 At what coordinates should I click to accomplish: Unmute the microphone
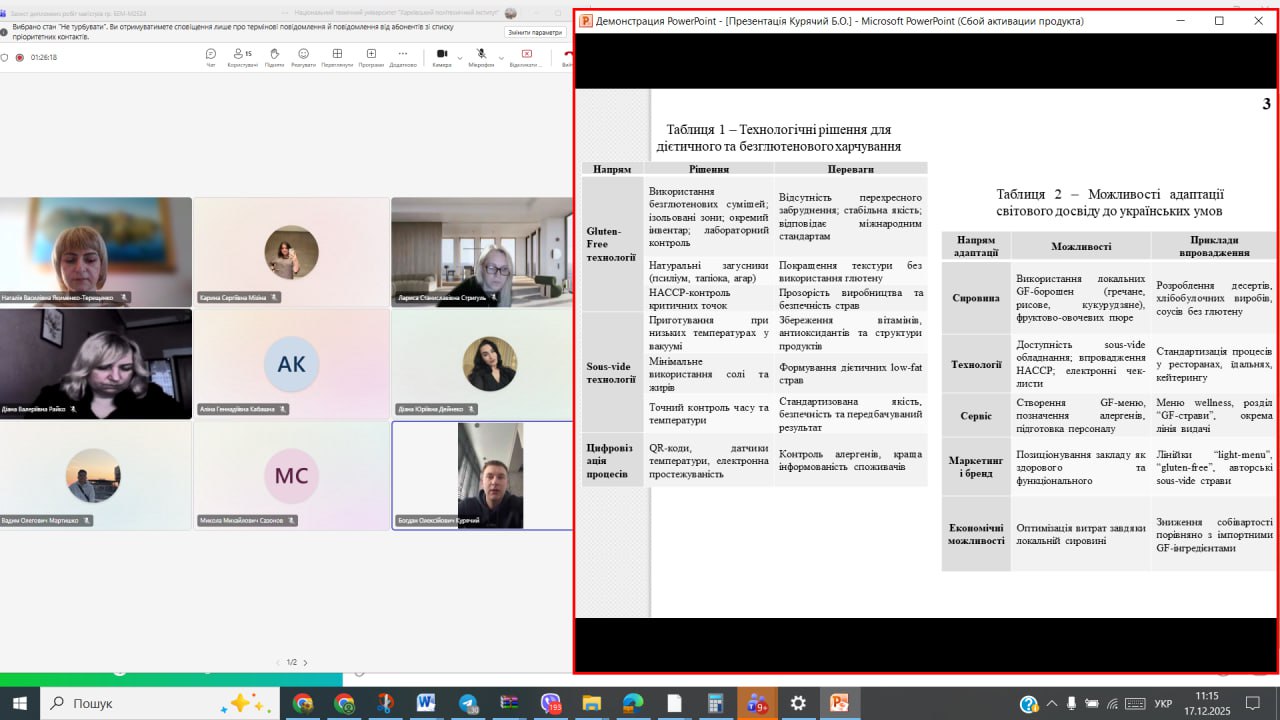pos(480,54)
